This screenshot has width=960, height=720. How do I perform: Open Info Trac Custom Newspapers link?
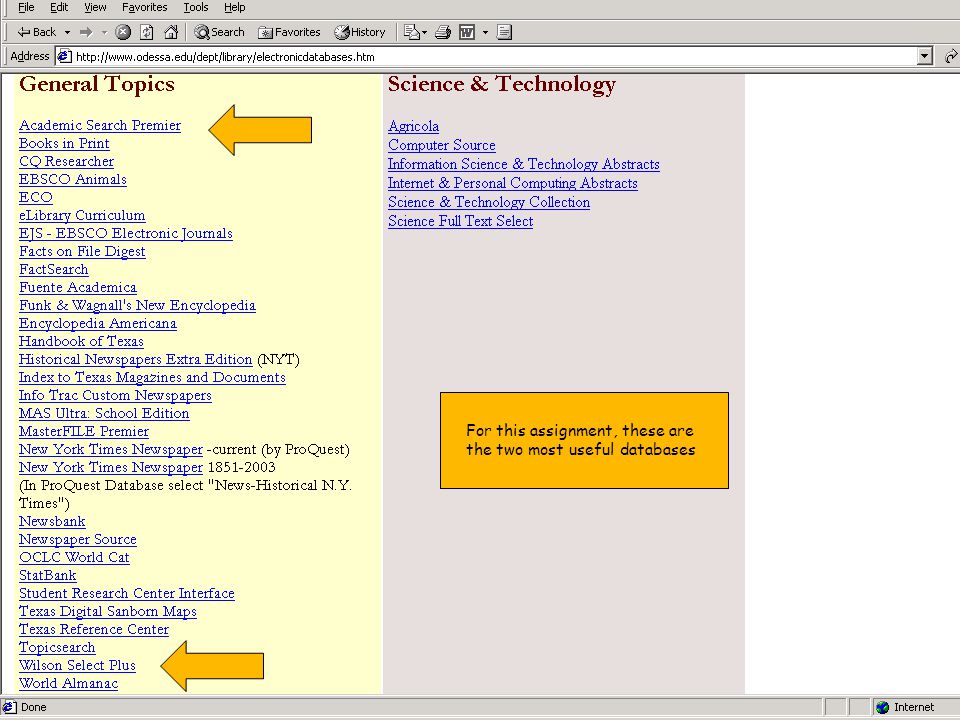tap(115, 396)
